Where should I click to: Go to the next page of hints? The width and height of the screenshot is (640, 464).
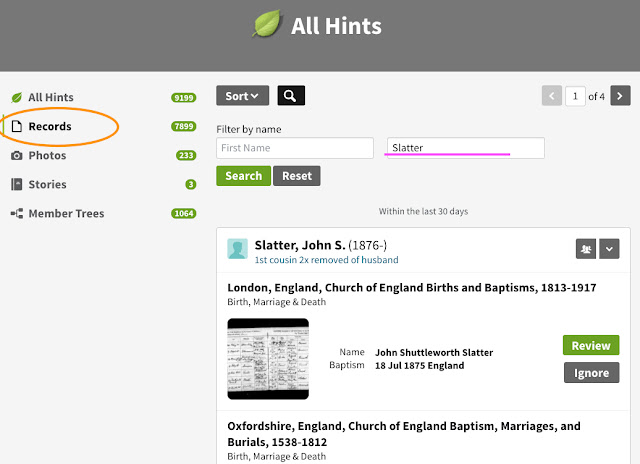coord(621,96)
